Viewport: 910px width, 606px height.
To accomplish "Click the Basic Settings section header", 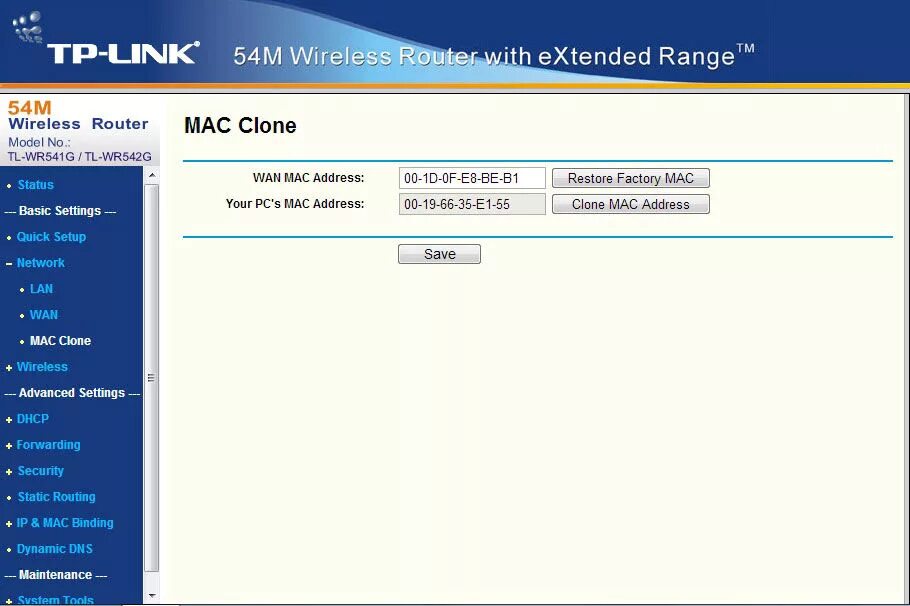I will (x=60, y=211).
